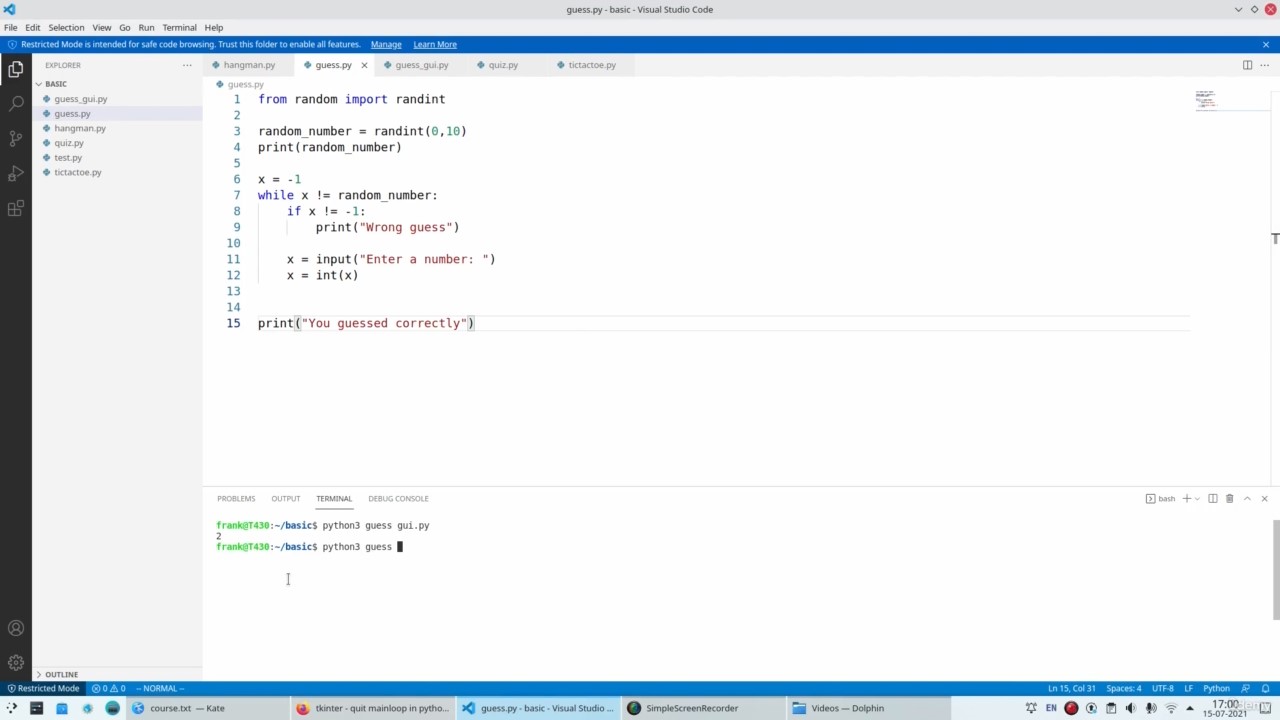Open the Terminal menu
This screenshot has height=720, width=1280.
tap(179, 27)
